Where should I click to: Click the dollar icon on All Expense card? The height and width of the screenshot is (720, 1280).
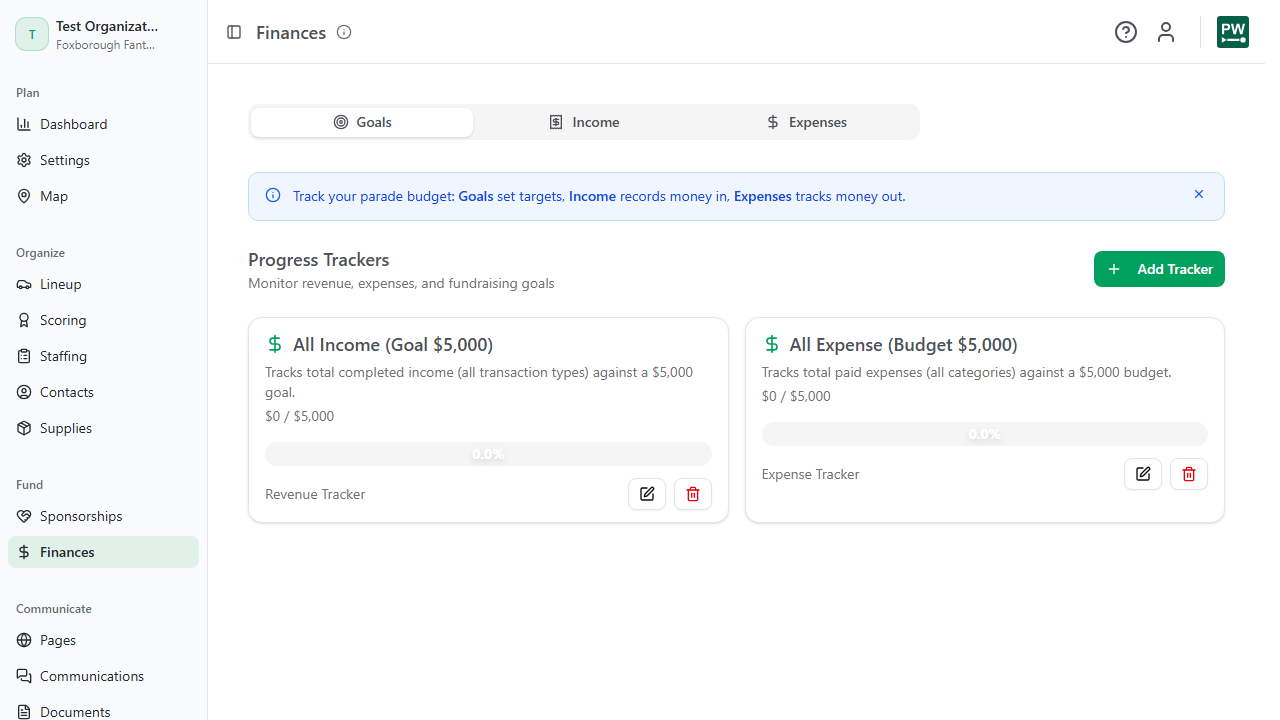click(771, 344)
